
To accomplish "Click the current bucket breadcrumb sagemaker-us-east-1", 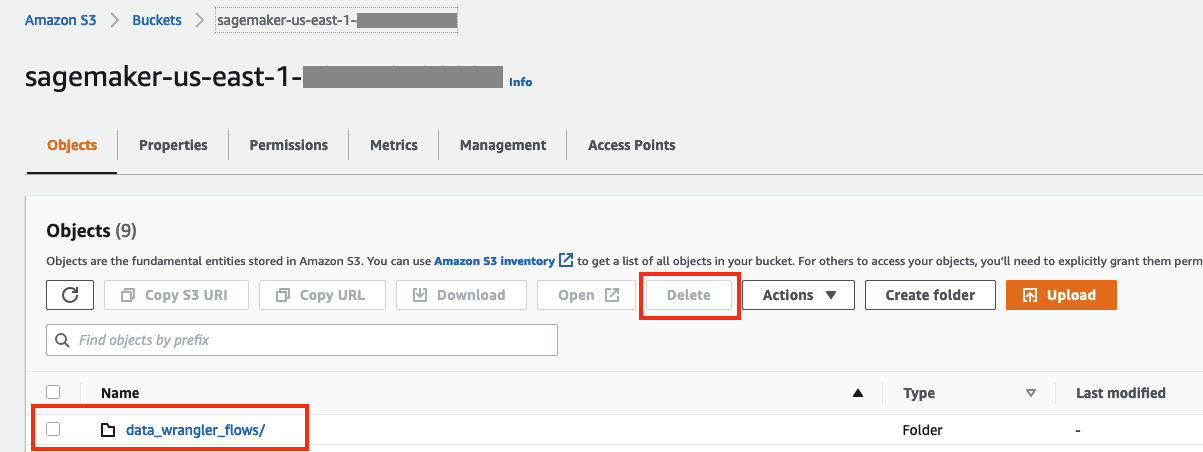I will click(336, 19).
